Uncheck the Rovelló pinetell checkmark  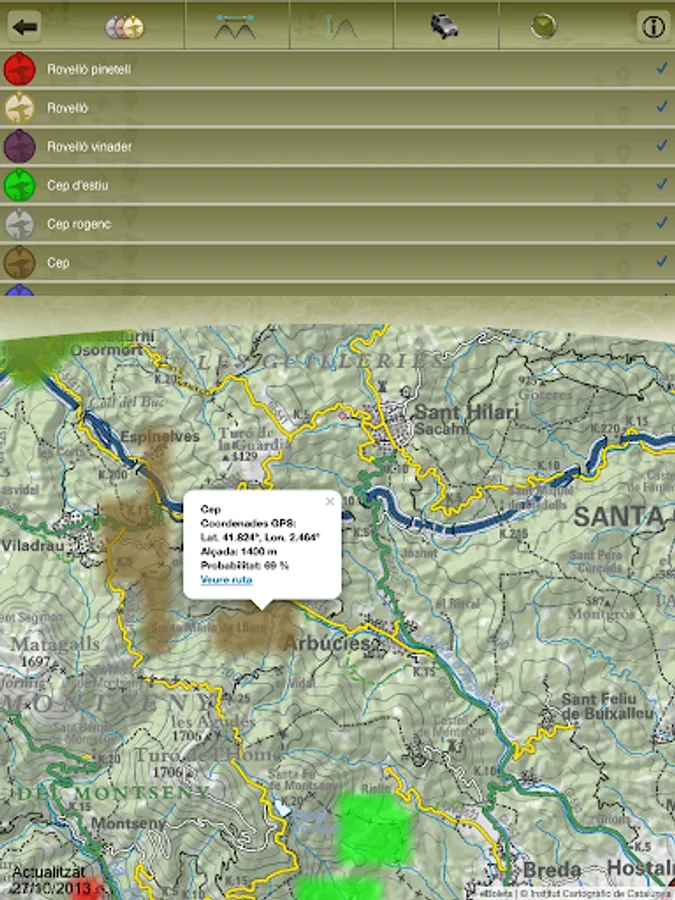click(662, 68)
